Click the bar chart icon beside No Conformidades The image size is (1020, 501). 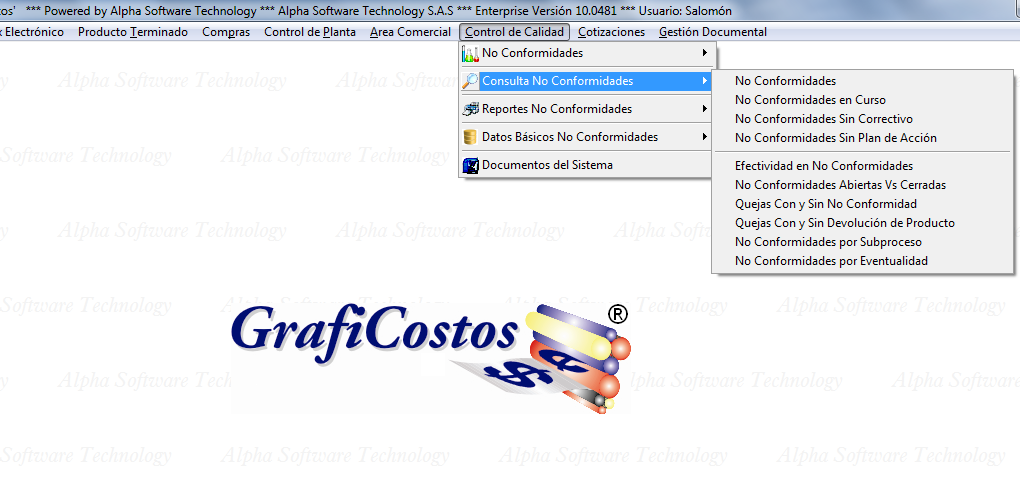470,53
